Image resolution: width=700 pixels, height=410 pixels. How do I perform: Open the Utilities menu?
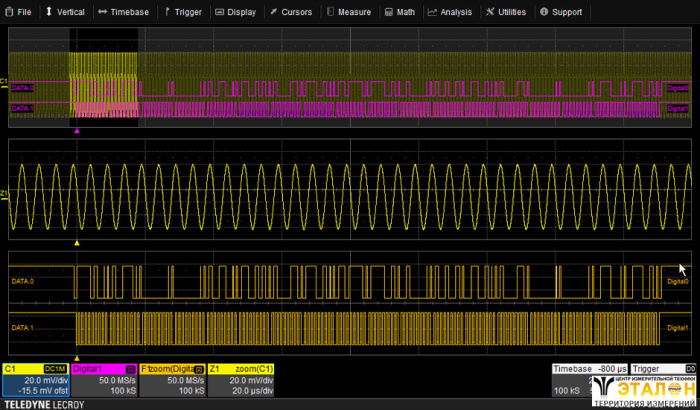505,12
